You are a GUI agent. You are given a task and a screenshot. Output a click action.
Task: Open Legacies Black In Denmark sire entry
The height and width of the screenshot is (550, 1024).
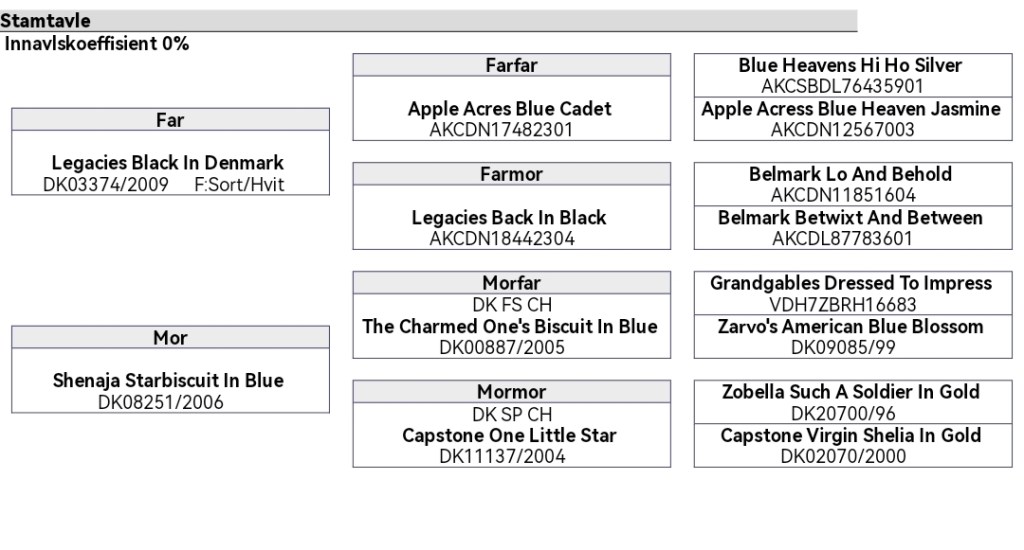pyautogui.click(x=168, y=163)
